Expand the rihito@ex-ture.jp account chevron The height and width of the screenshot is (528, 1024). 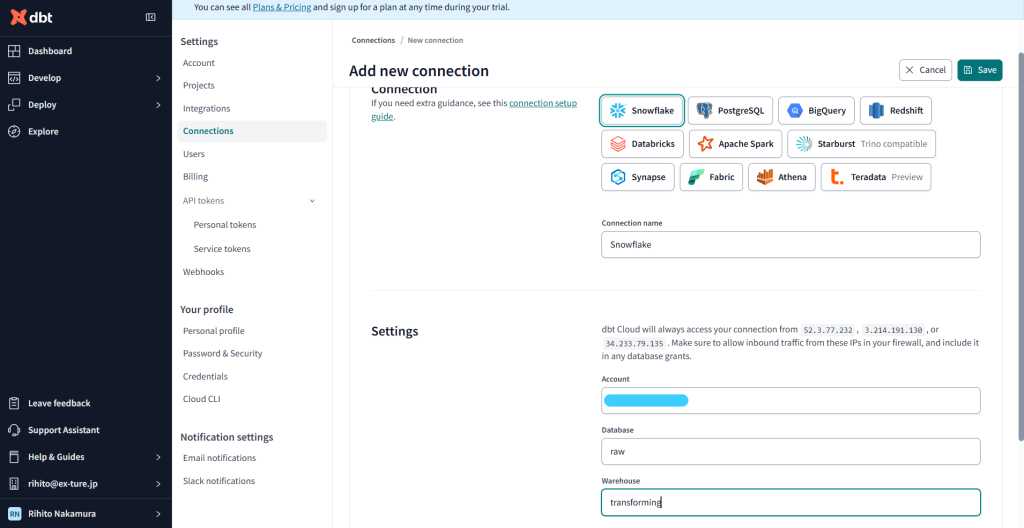tap(158, 484)
